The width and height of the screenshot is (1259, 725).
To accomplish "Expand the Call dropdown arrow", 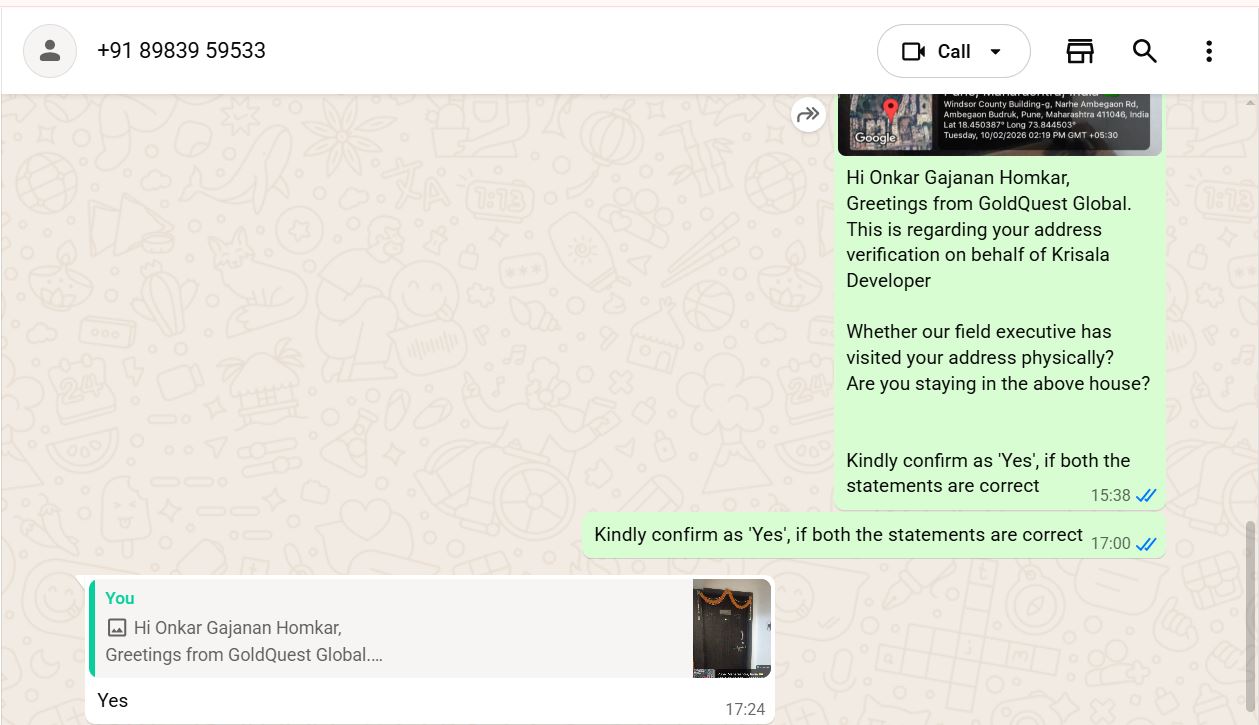I will [995, 51].
